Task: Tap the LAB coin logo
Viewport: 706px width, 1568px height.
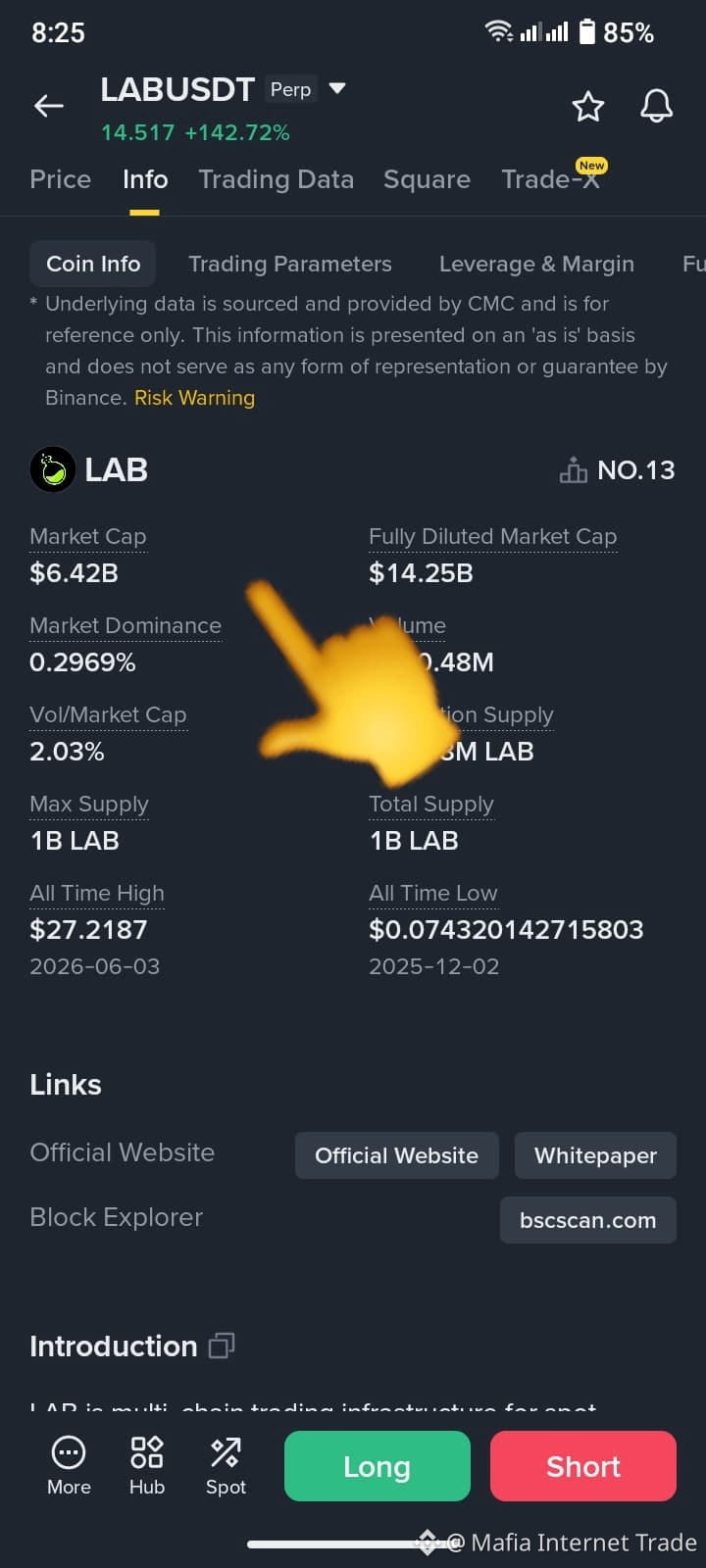Action: click(53, 469)
